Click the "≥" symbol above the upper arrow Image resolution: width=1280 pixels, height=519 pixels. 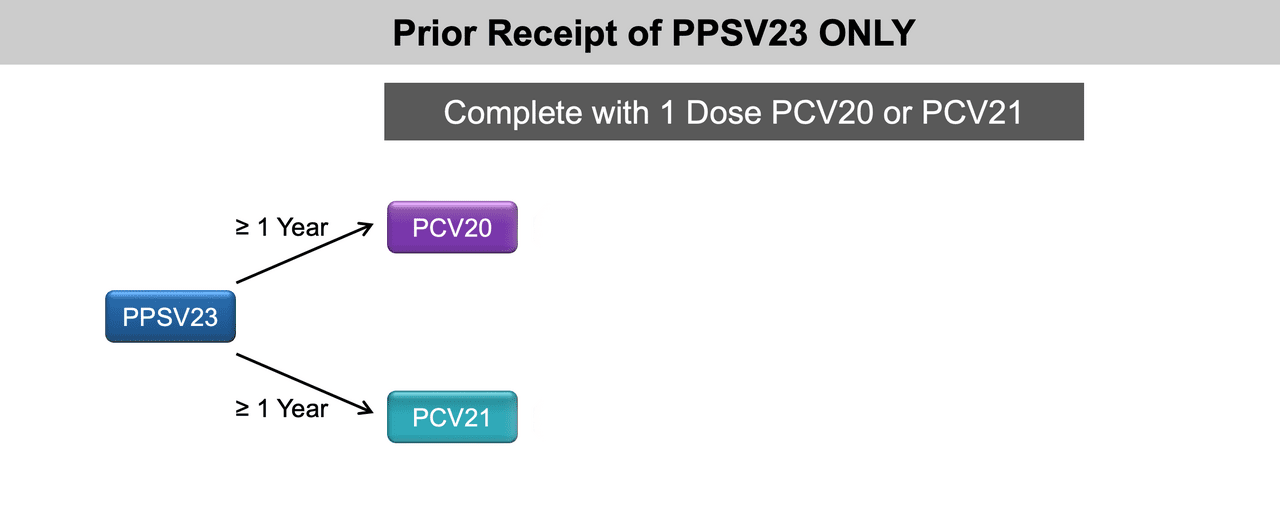pyautogui.click(x=242, y=229)
